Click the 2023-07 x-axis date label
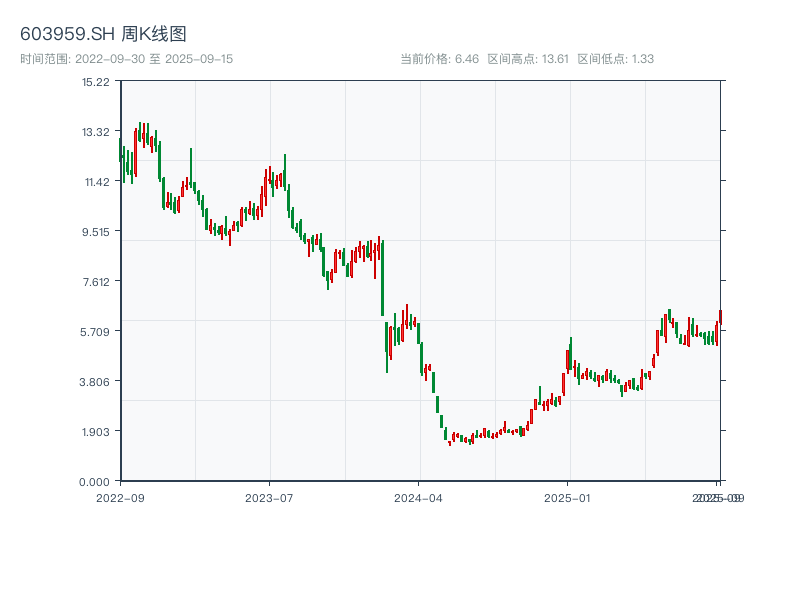 tap(270, 497)
